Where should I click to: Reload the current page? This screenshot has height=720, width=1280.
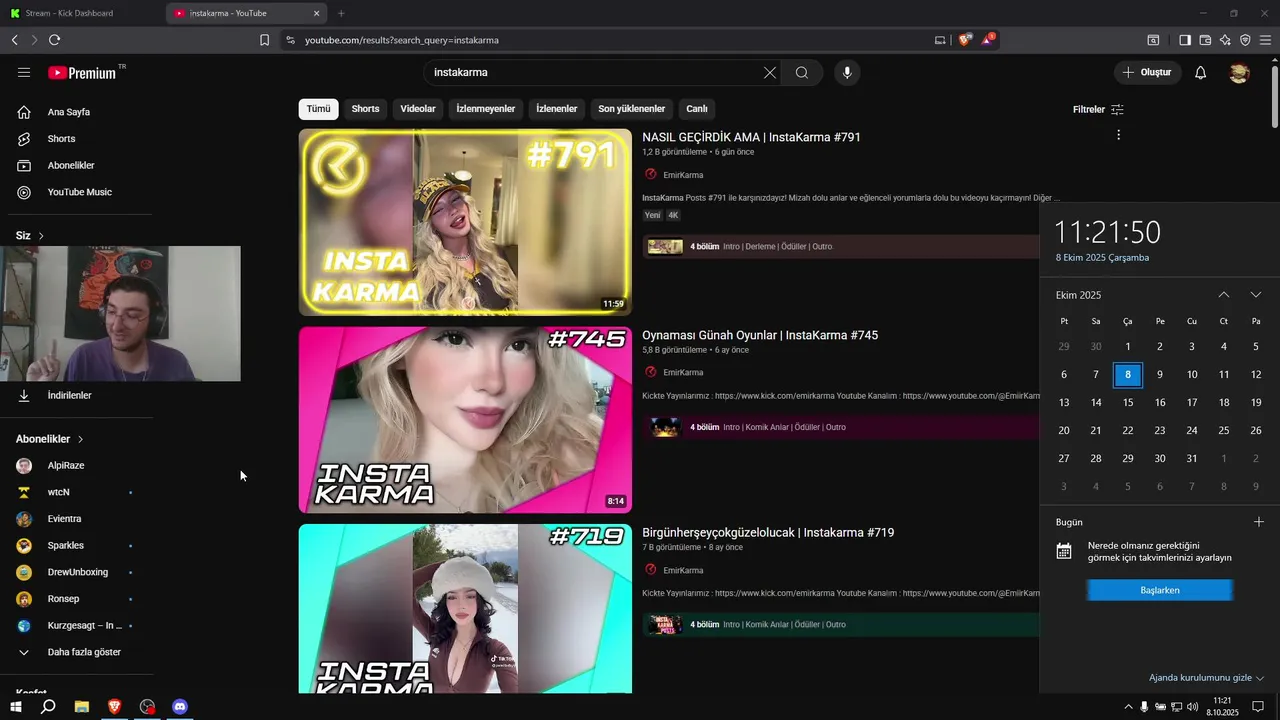click(x=54, y=40)
